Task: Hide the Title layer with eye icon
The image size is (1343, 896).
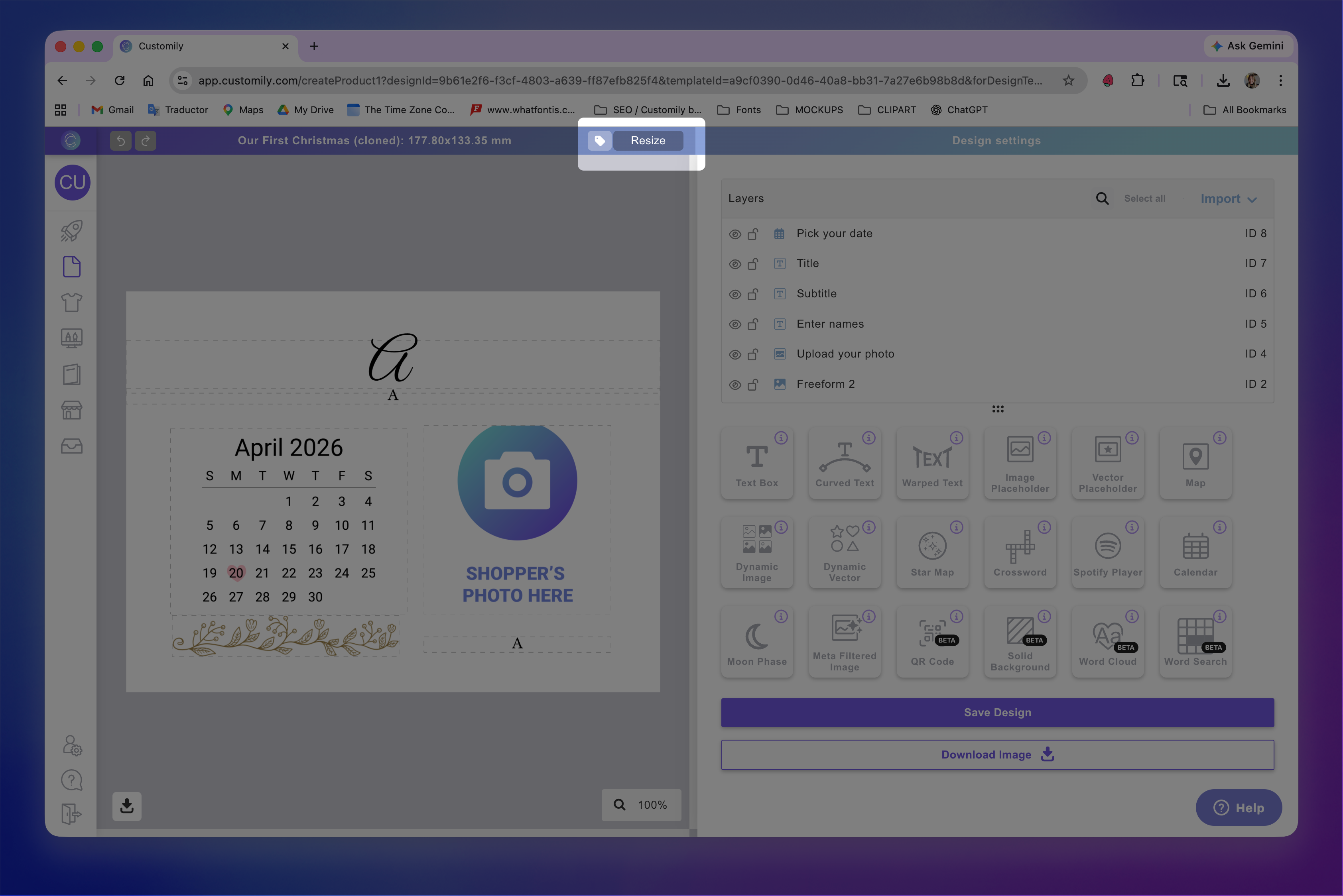Action: [x=735, y=264]
